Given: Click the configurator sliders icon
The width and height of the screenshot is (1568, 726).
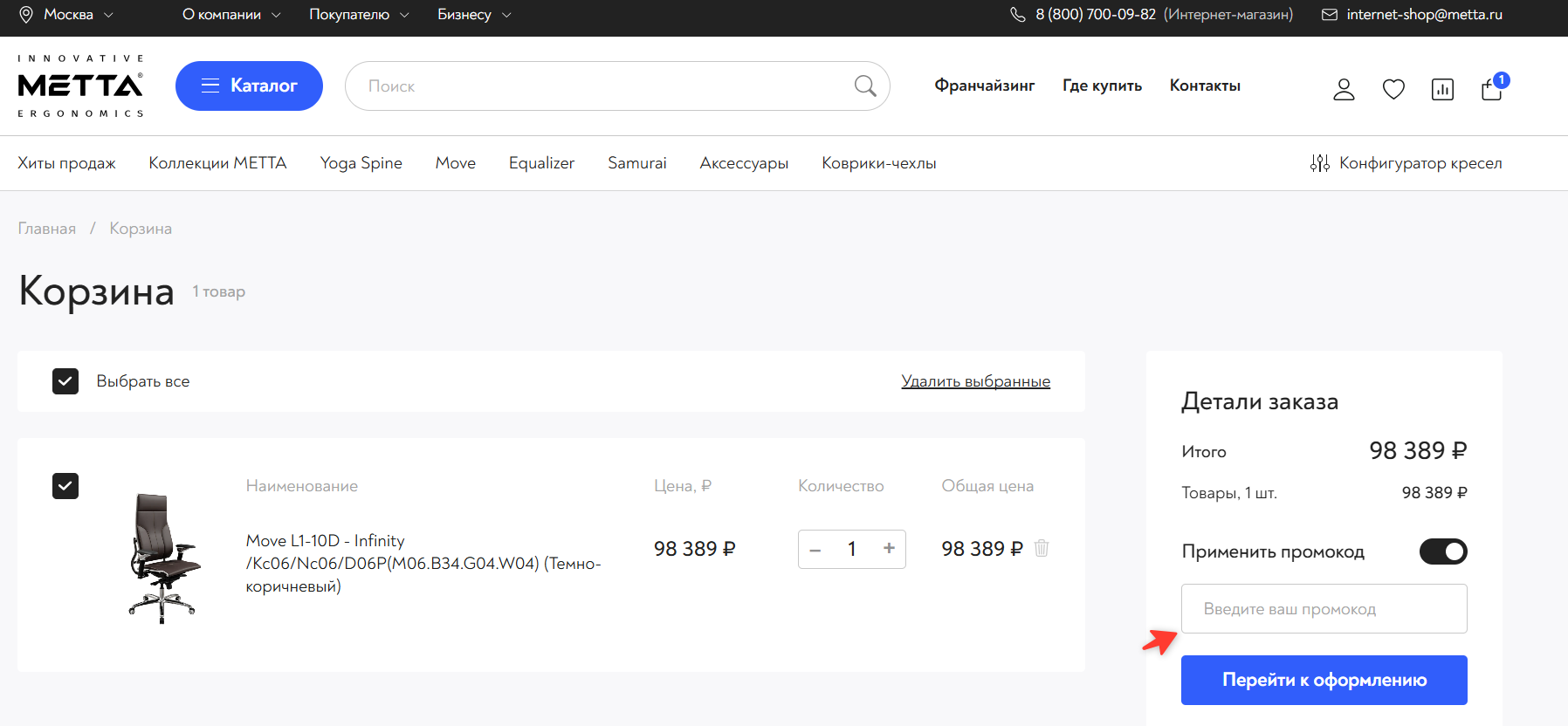Looking at the screenshot, I should pyautogui.click(x=1320, y=163).
